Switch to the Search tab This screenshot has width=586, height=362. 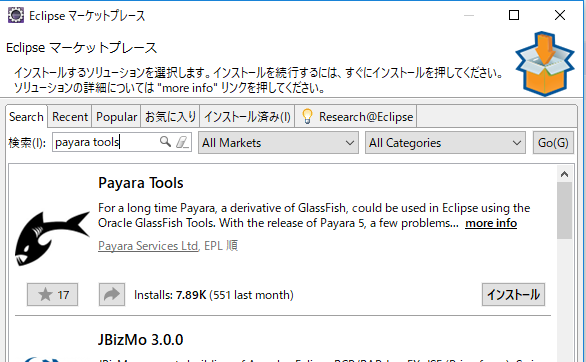26,117
